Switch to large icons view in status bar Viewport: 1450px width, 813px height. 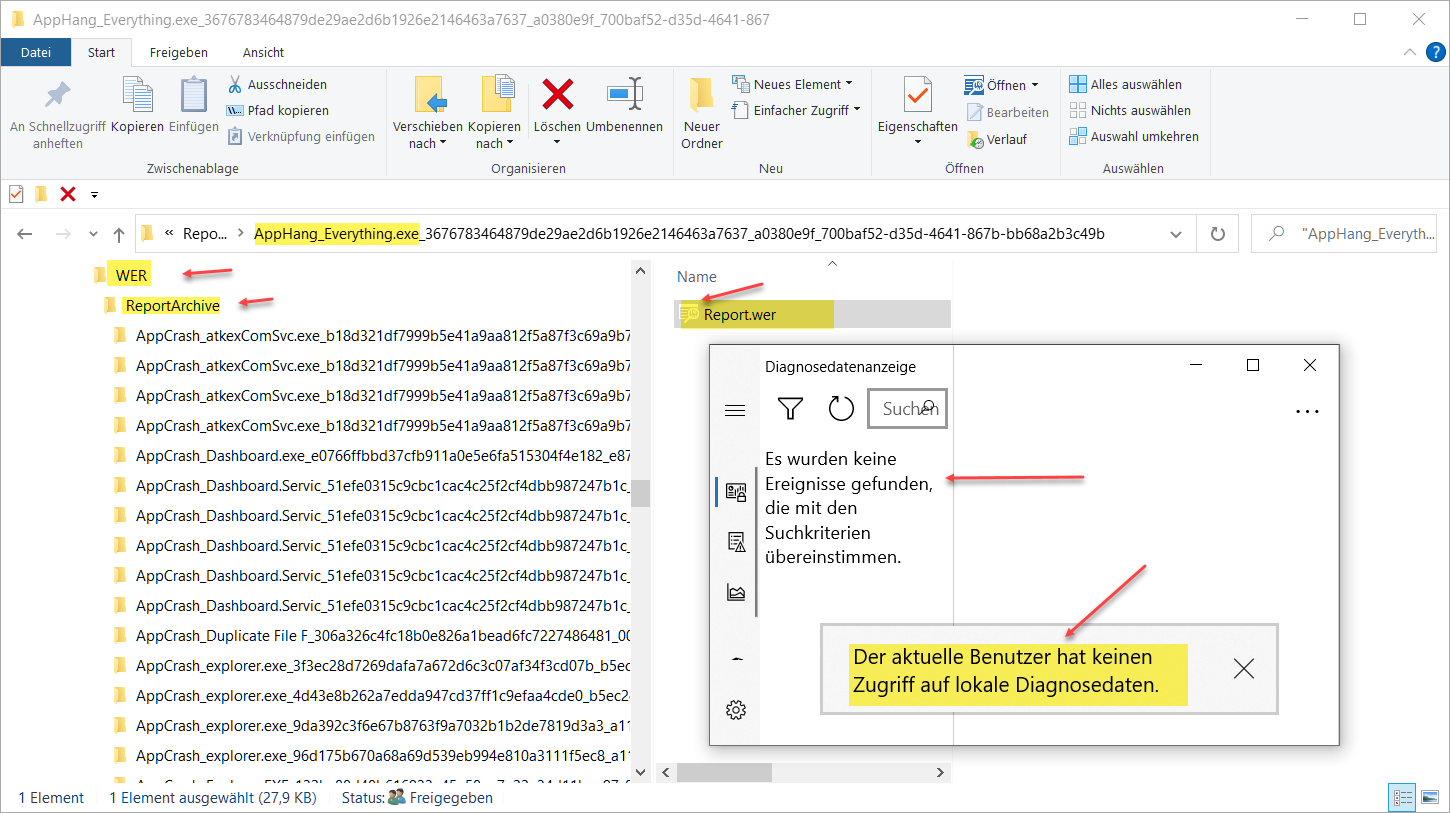pos(1430,798)
